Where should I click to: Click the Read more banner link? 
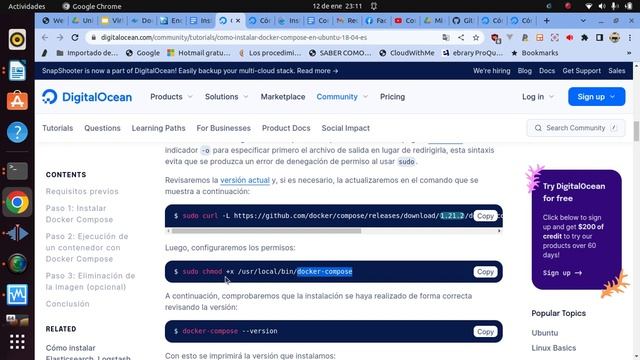pyautogui.click(x=318, y=71)
